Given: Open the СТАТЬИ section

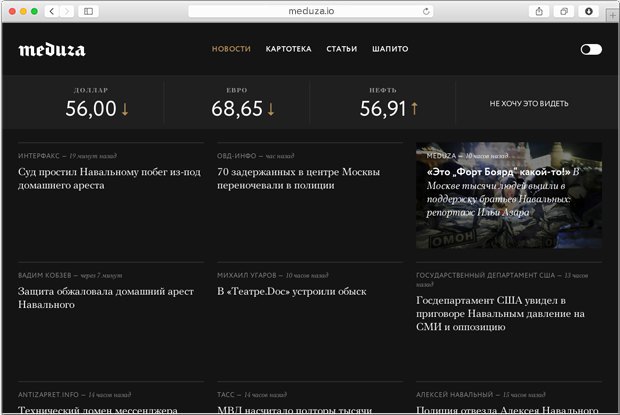Looking at the screenshot, I should [x=342, y=49].
